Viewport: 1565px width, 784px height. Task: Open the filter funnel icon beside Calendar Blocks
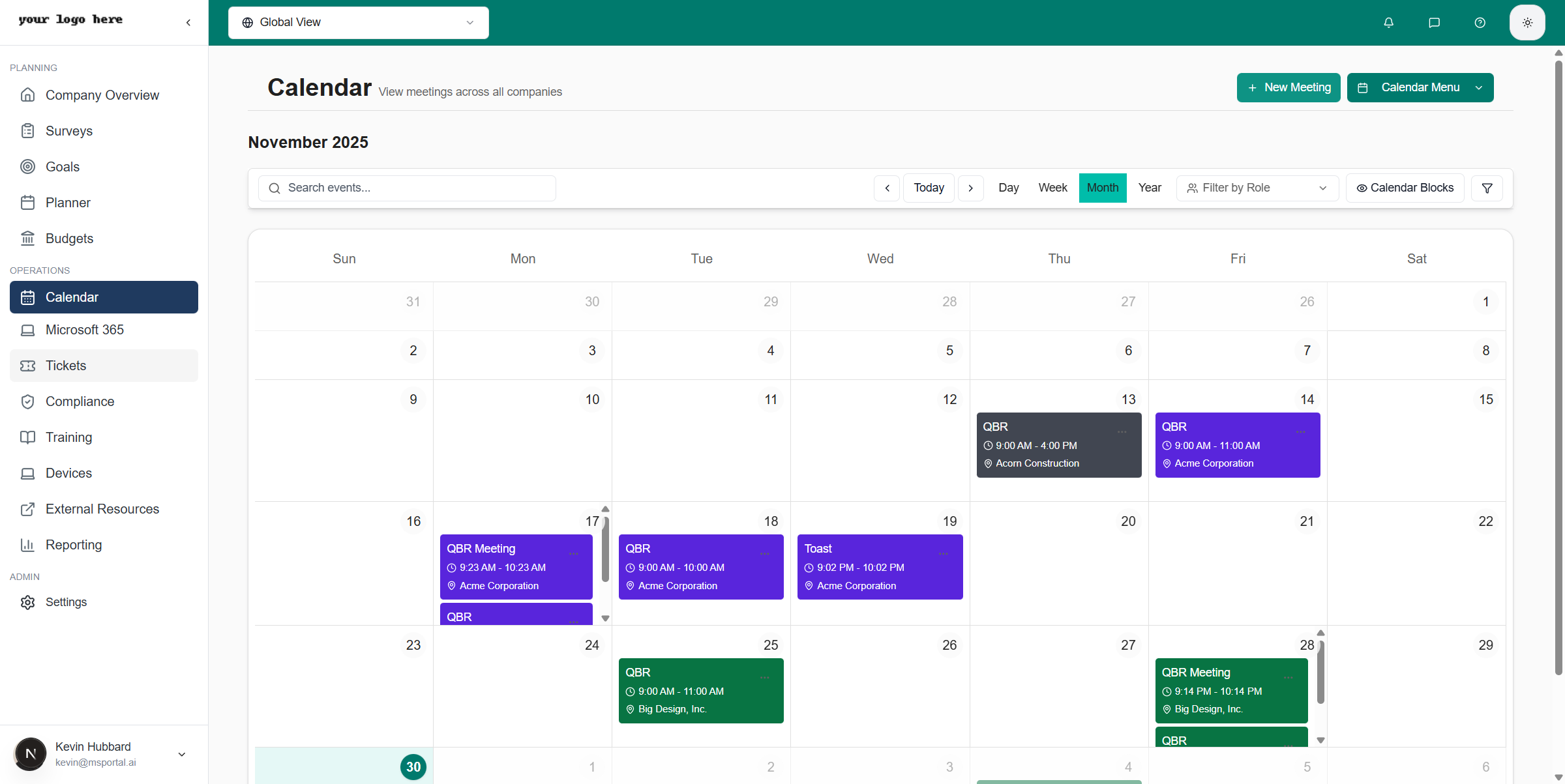(1487, 188)
